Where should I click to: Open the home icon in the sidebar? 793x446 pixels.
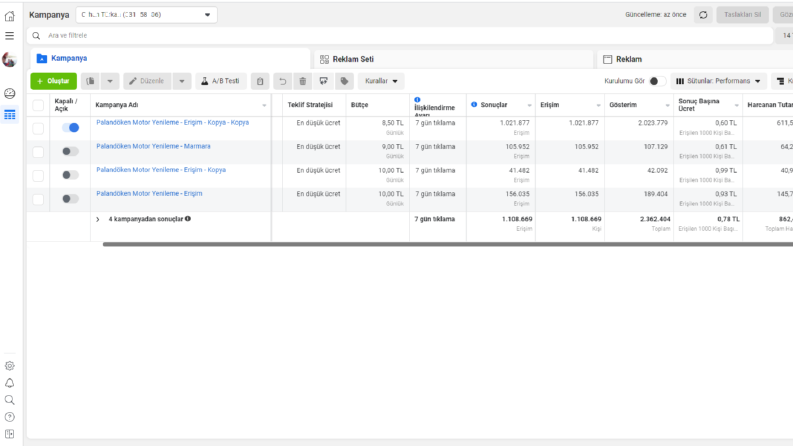coord(10,16)
